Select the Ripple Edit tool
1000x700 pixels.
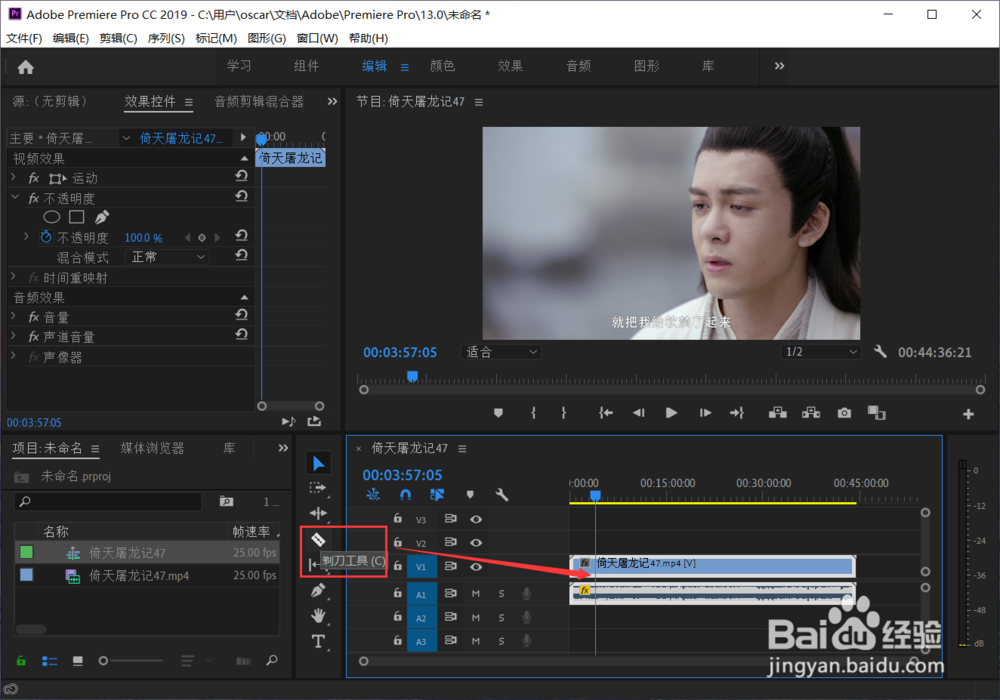pos(318,513)
